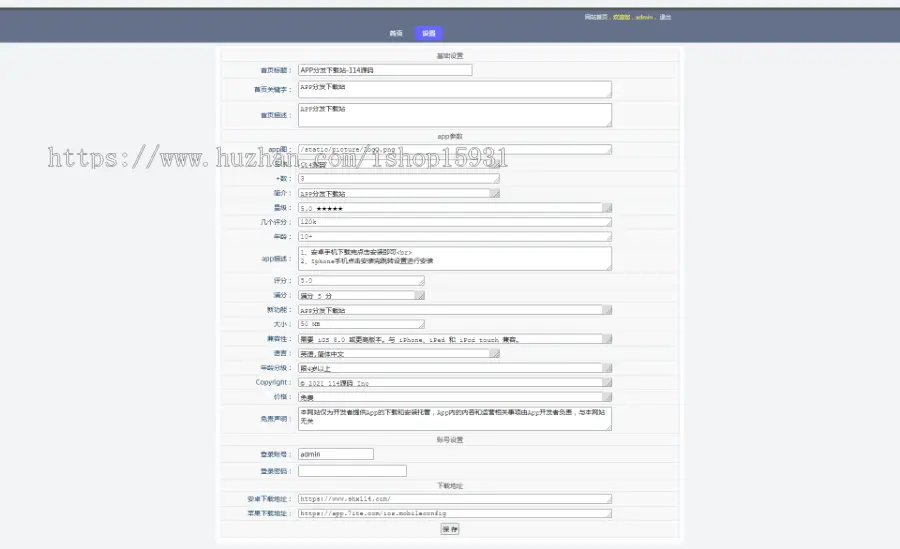Click the 退出 logout link
900x549 pixels.
[x=665, y=17]
